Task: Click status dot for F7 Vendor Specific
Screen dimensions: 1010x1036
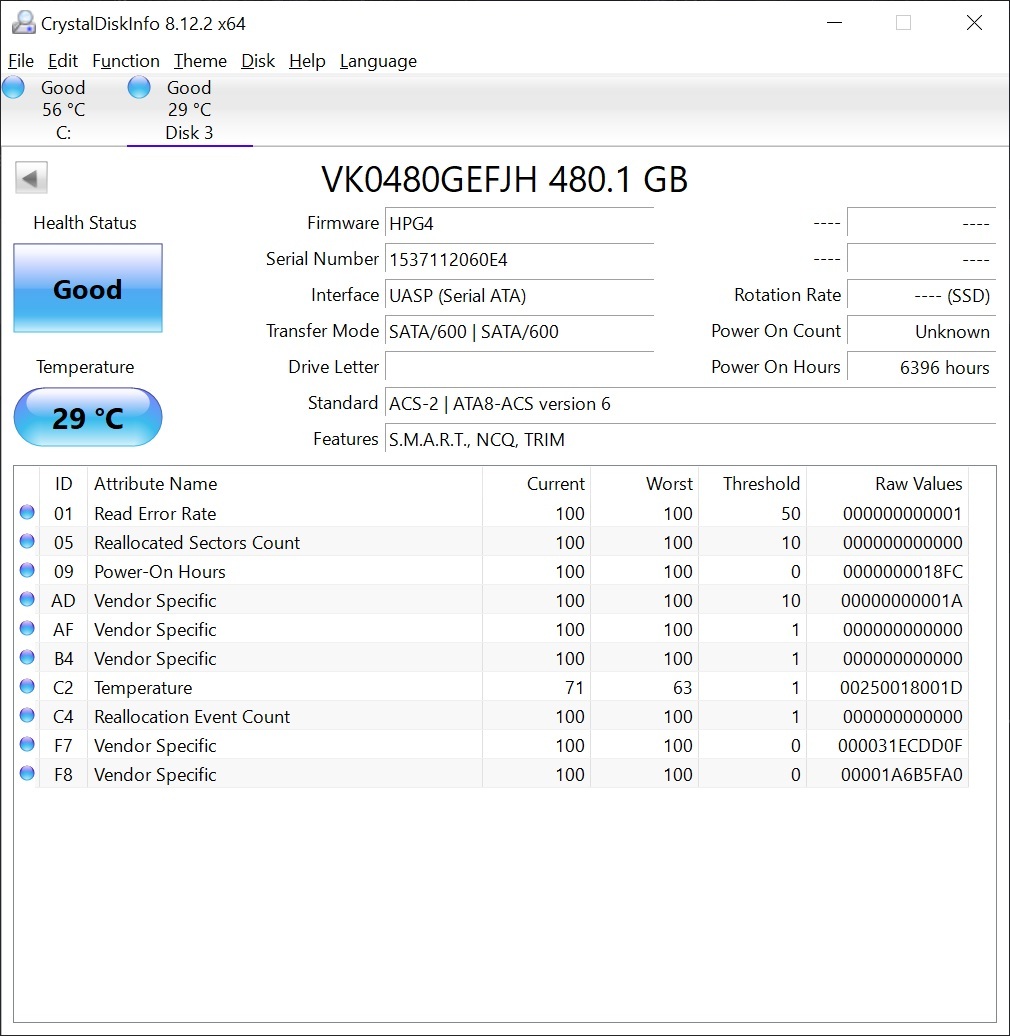Action: point(27,744)
